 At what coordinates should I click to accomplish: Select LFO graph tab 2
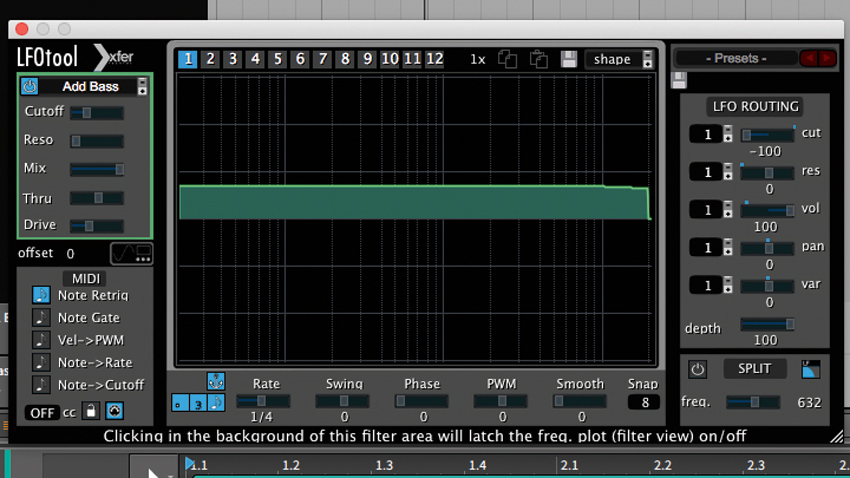[x=210, y=59]
